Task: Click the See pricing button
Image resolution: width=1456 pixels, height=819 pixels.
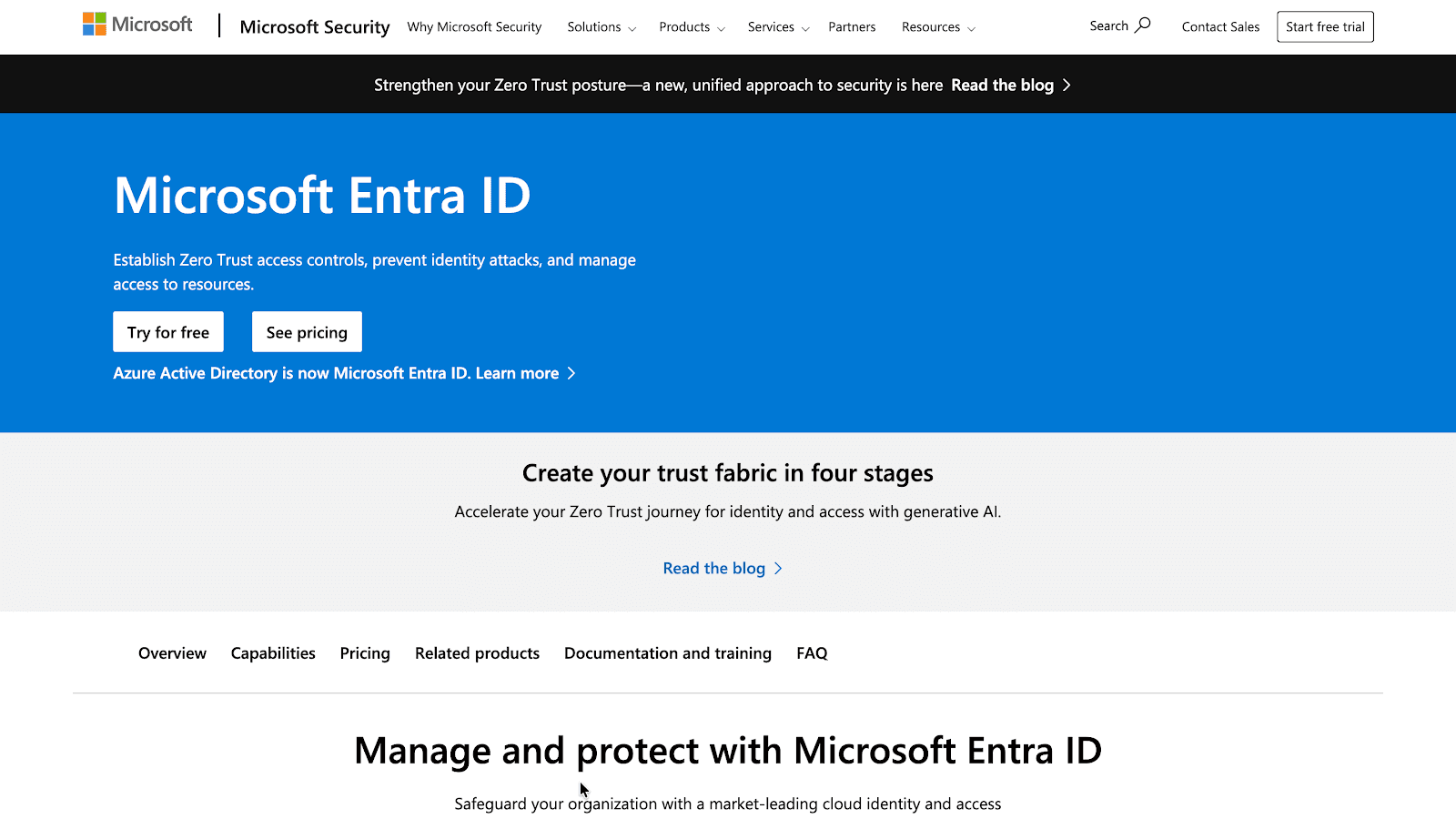Action: [x=307, y=331]
